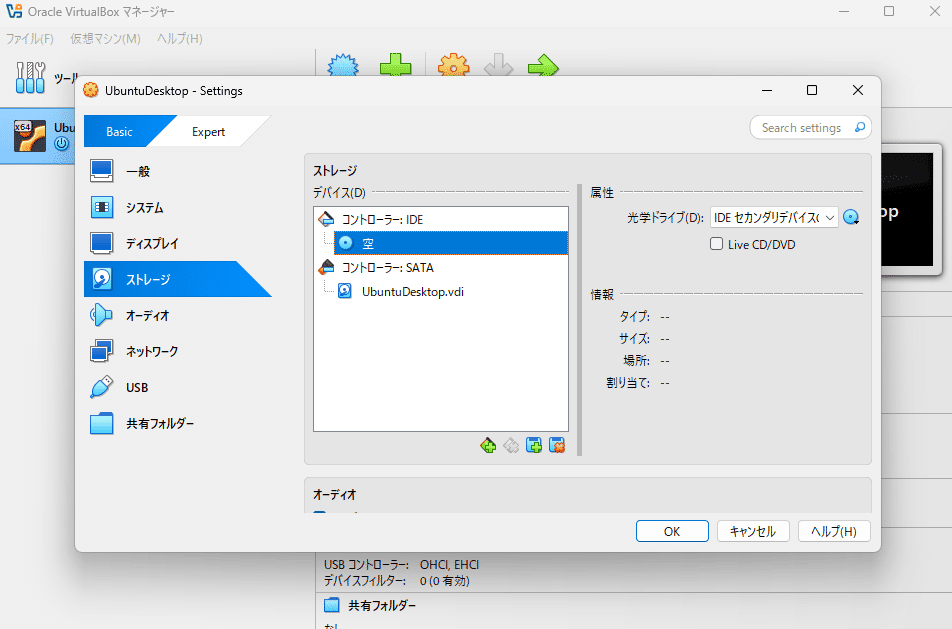This screenshot has height=629, width=952.
Task: Click the オーディオ section heading below storage
Action: 335,494
